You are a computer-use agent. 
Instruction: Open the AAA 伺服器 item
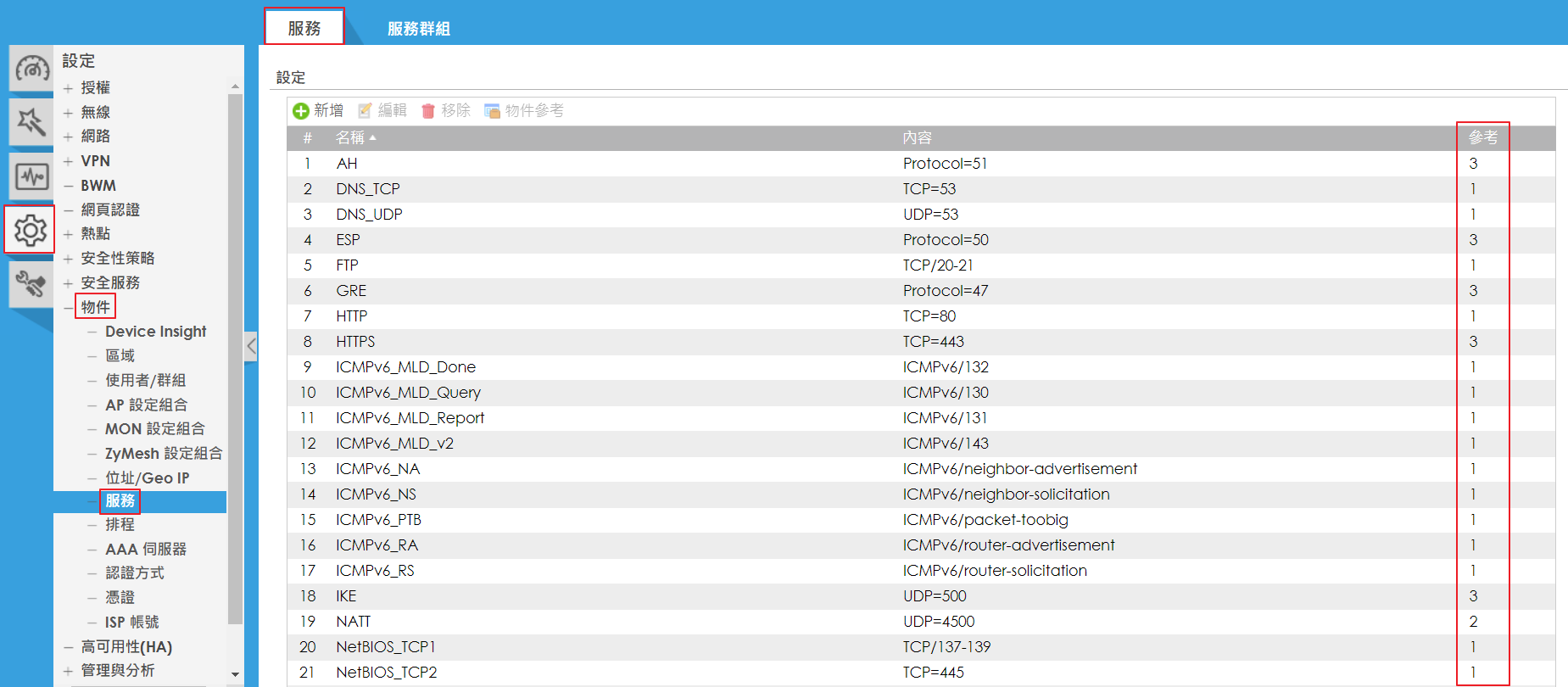click(146, 550)
